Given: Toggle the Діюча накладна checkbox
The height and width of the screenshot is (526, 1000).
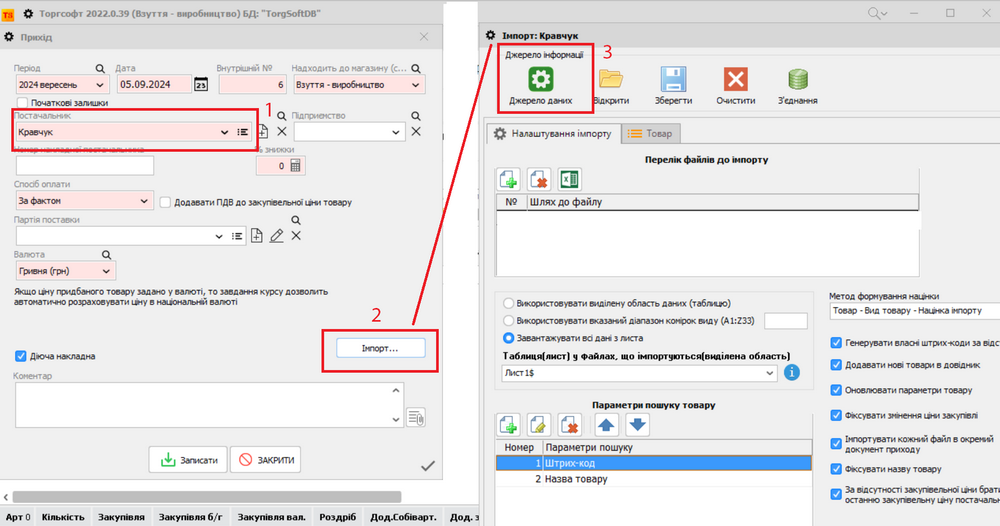Looking at the screenshot, I should point(22,355).
